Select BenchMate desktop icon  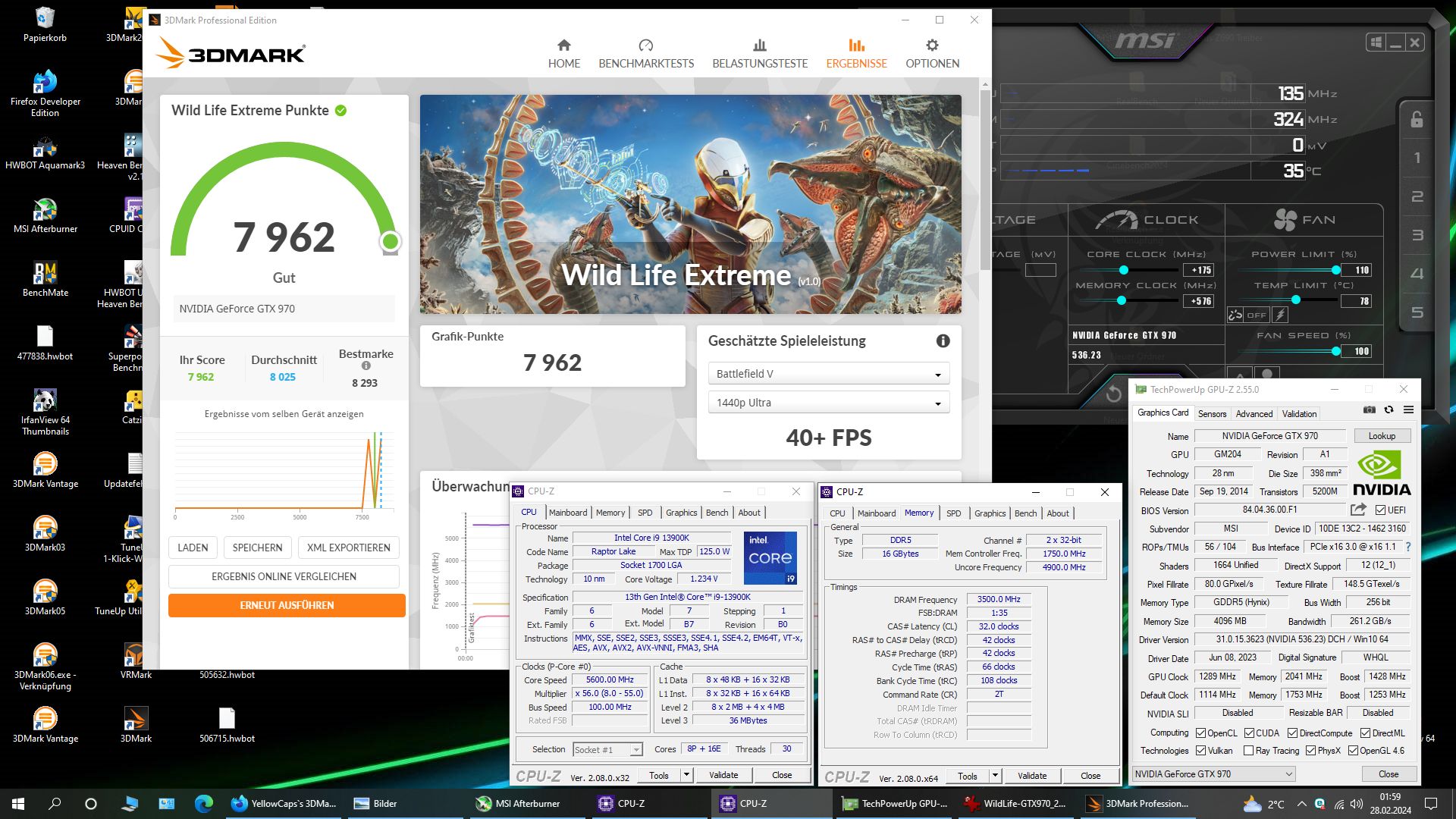pyautogui.click(x=45, y=279)
